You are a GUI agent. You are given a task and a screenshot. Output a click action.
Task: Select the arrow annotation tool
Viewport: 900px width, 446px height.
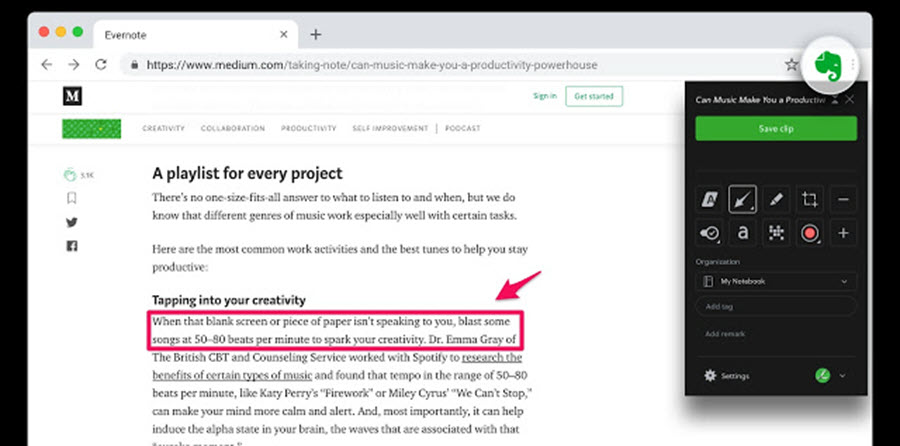(x=742, y=200)
